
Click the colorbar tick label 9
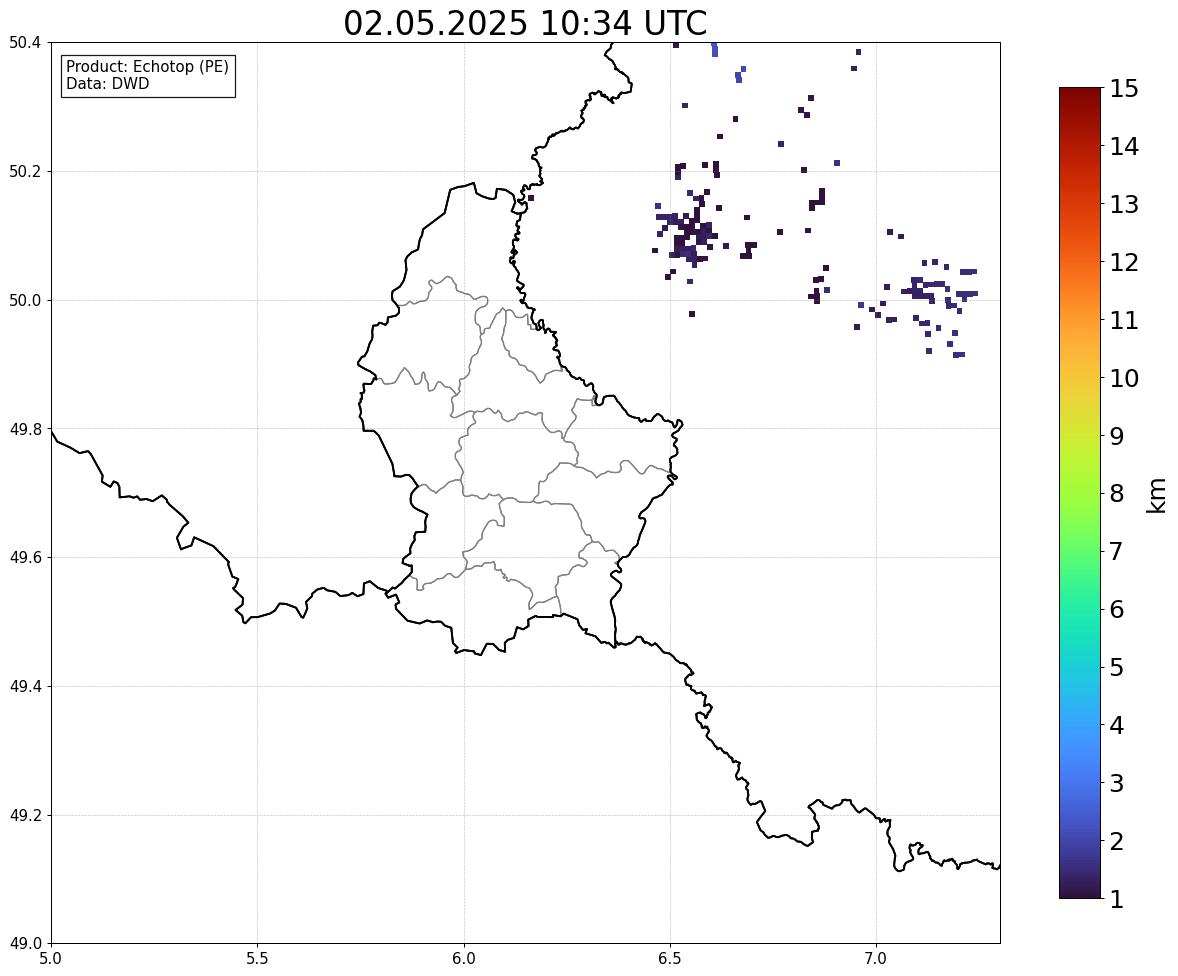click(1117, 436)
